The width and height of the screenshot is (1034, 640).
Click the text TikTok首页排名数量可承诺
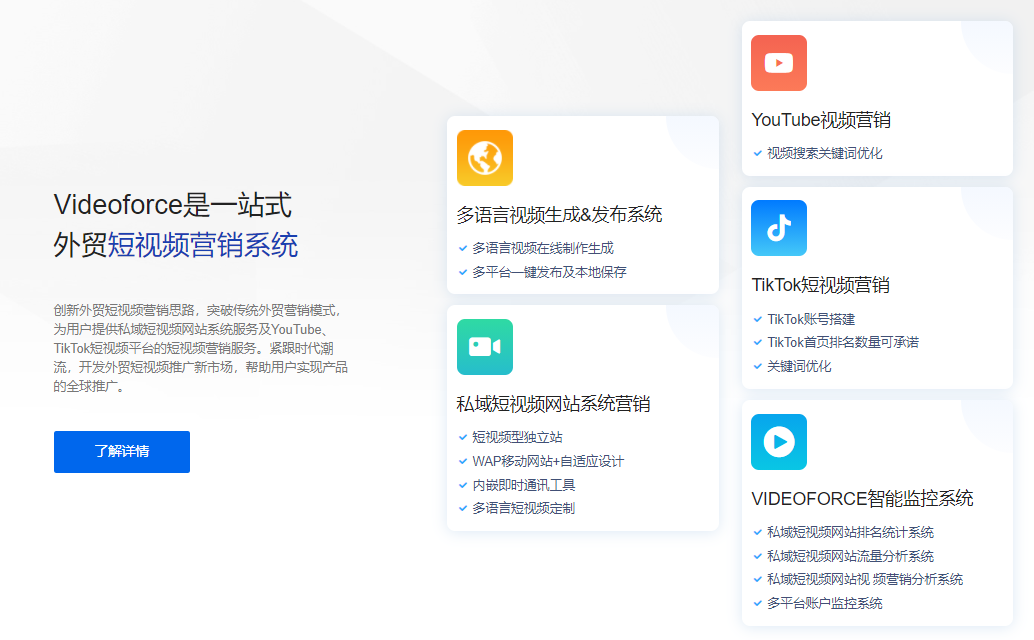click(843, 342)
